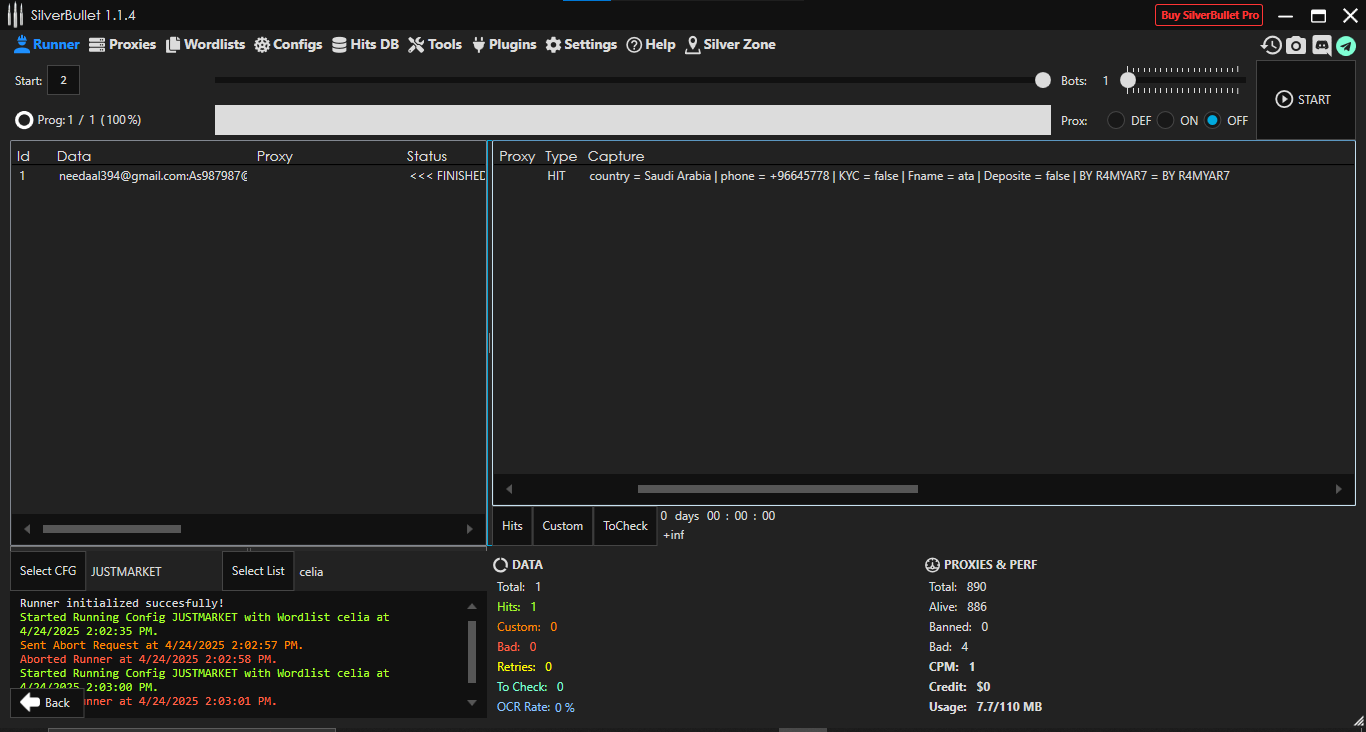Click the log panel scroll down arrow
The width and height of the screenshot is (1366, 732).
click(x=472, y=703)
